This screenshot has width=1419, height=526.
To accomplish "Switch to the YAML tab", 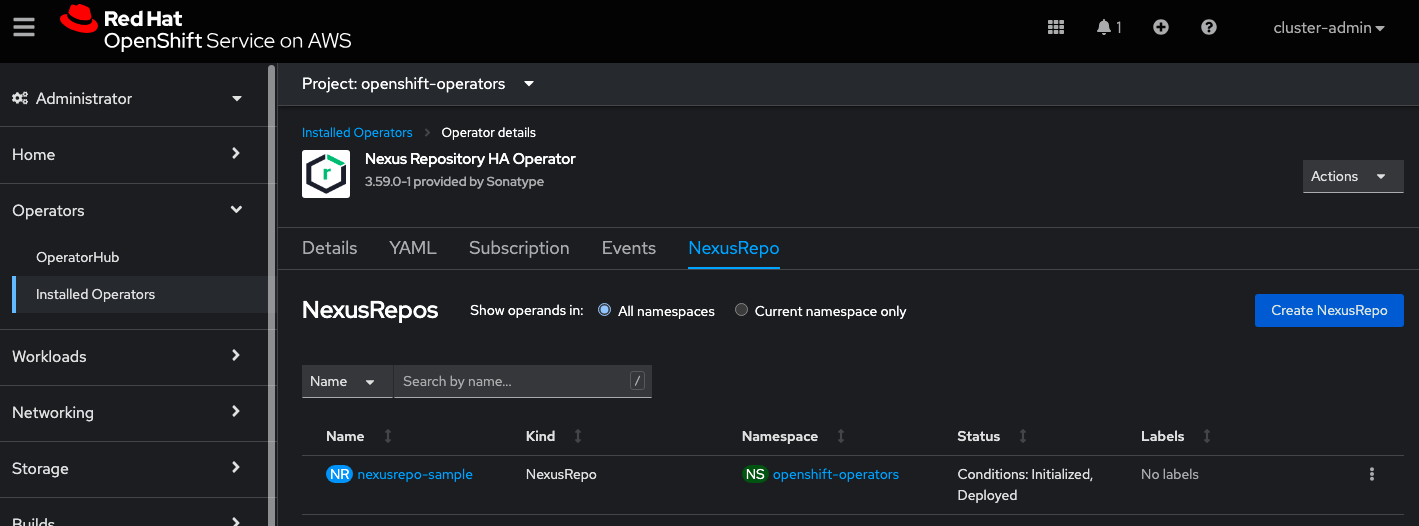I will coord(413,248).
